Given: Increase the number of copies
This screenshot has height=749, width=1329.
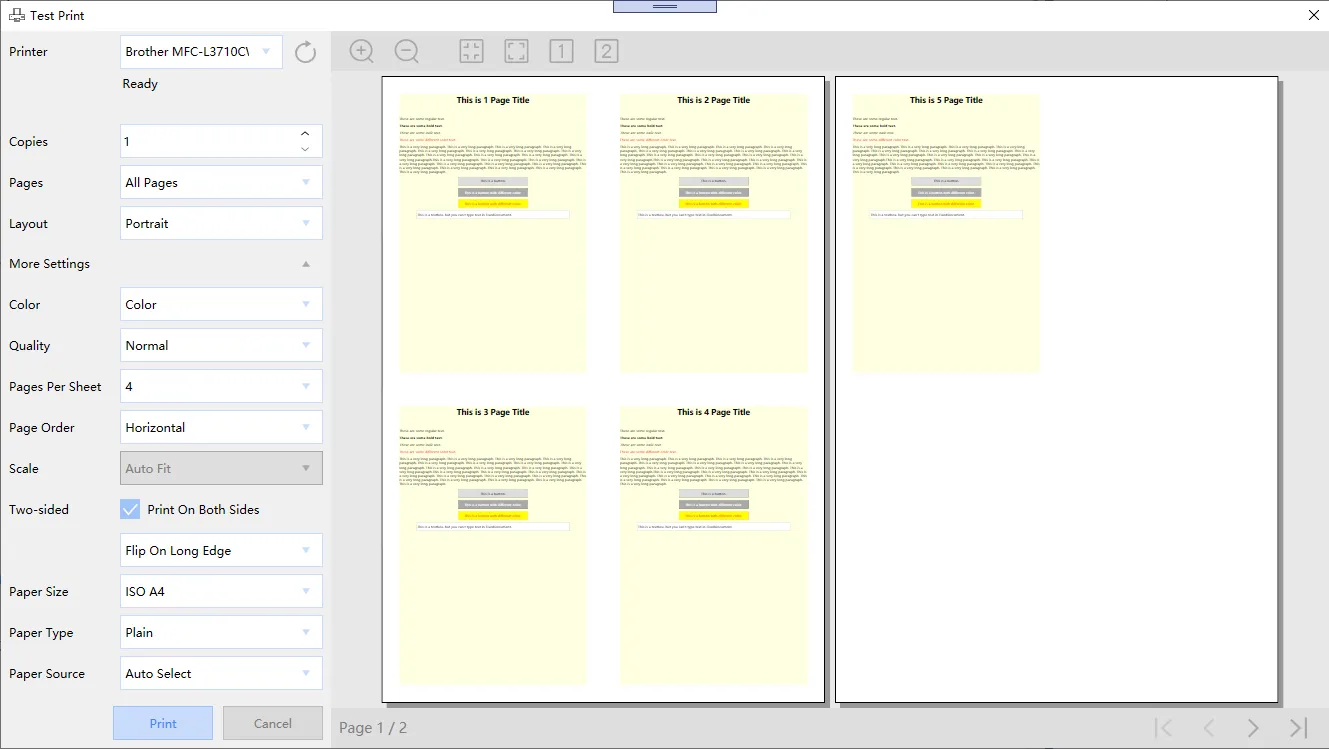Looking at the screenshot, I should click(x=305, y=134).
